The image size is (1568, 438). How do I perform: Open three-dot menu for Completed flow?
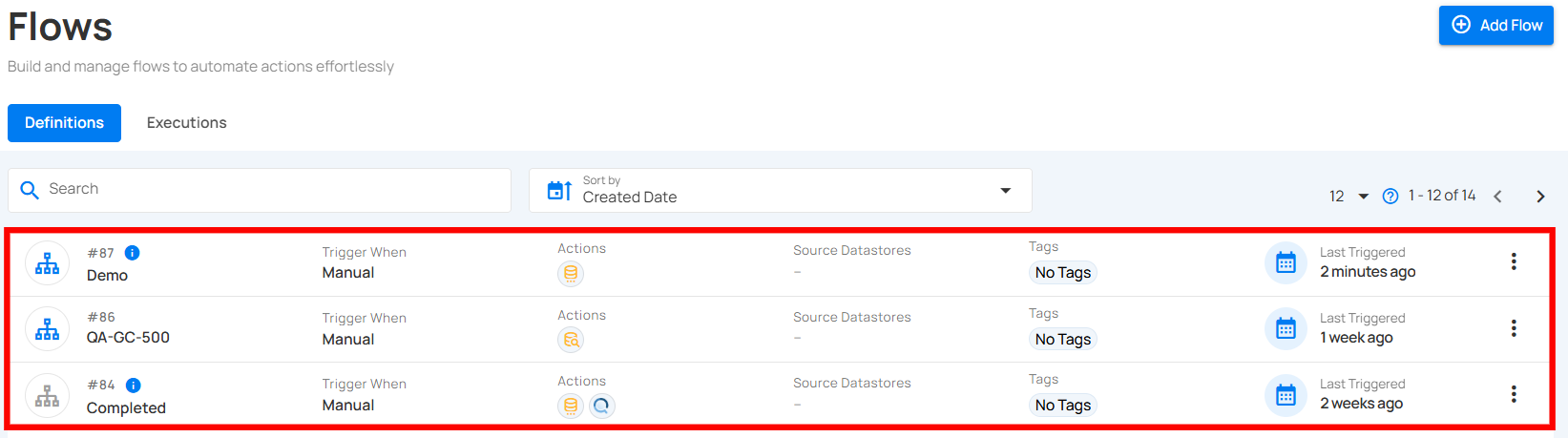[x=1514, y=394]
